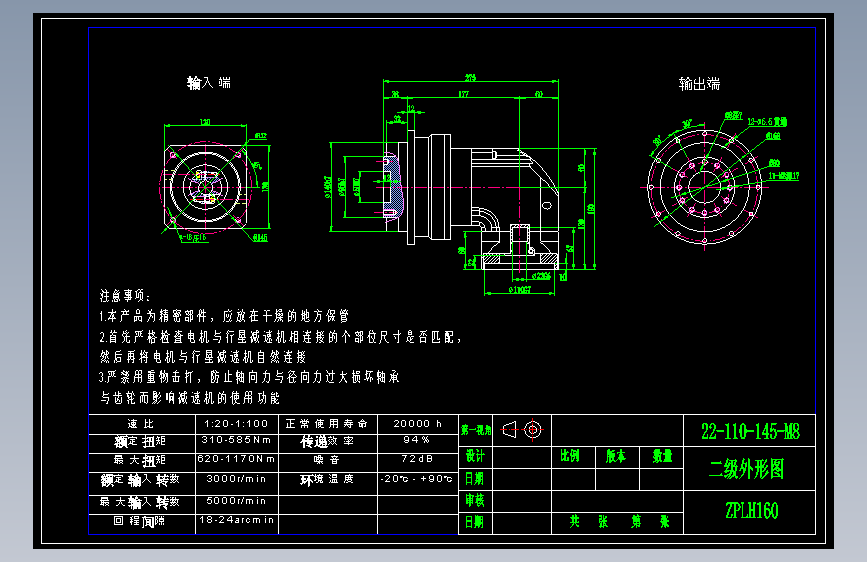Select the 设计 title block cell

pyautogui.click(x=476, y=456)
